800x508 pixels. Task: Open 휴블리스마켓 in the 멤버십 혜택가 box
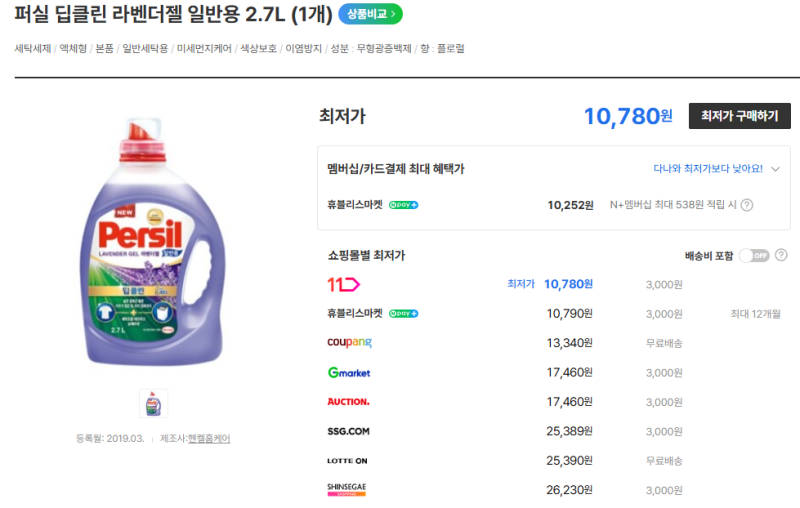point(355,205)
